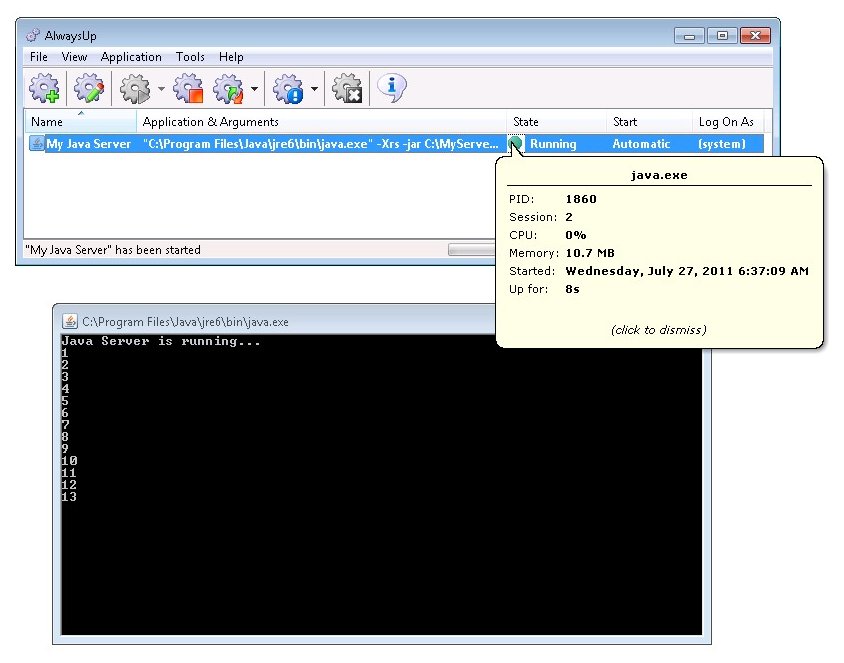Open the dropdown arrow beside the Restart gear
The width and height of the screenshot is (844, 663).
tap(254, 88)
